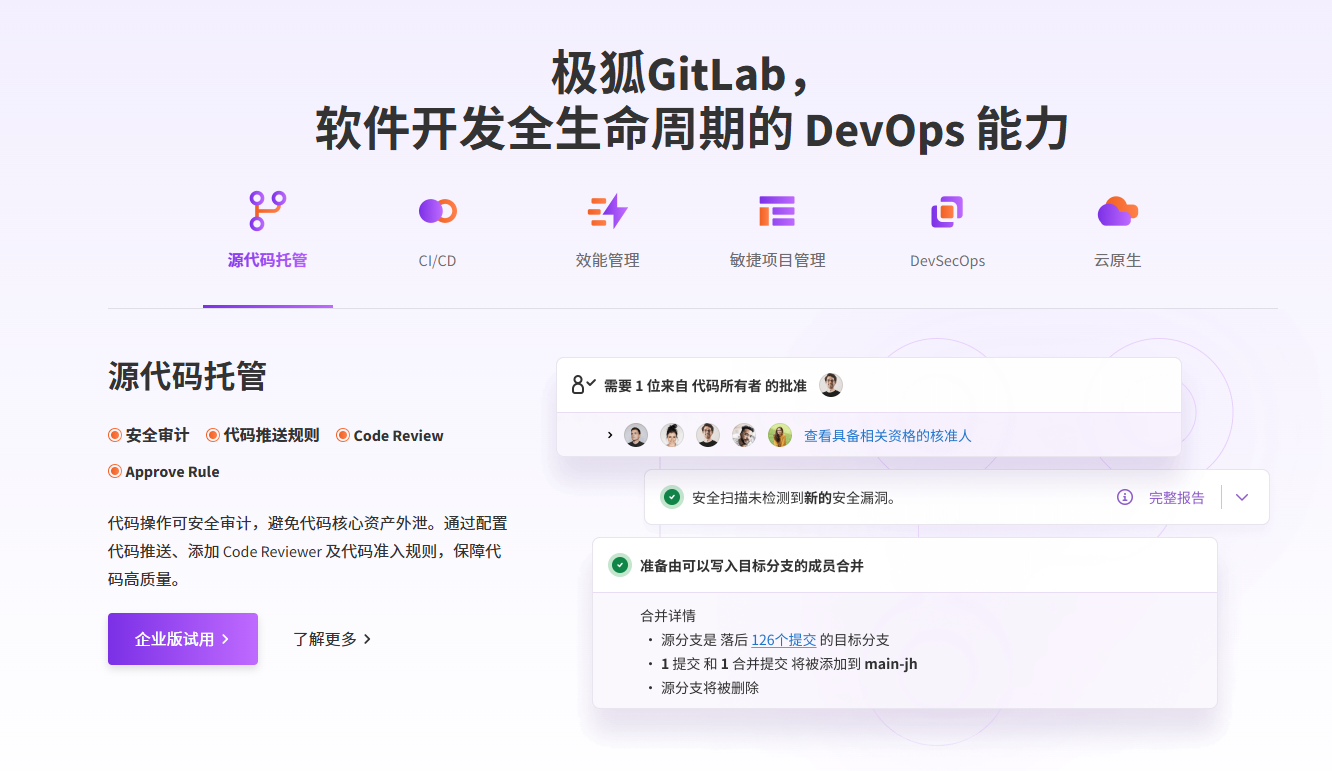The height and width of the screenshot is (771, 1332).
Task: Click the green check icon beside 安全扫描未检测到
Action: tap(672, 497)
